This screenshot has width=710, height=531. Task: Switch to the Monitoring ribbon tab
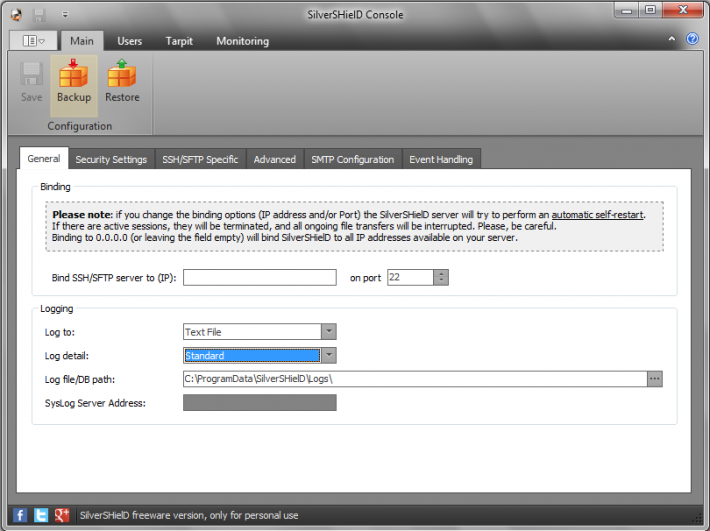click(242, 41)
